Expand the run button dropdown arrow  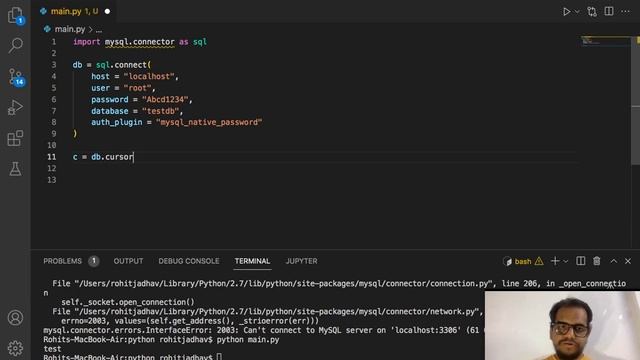click(x=577, y=12)
